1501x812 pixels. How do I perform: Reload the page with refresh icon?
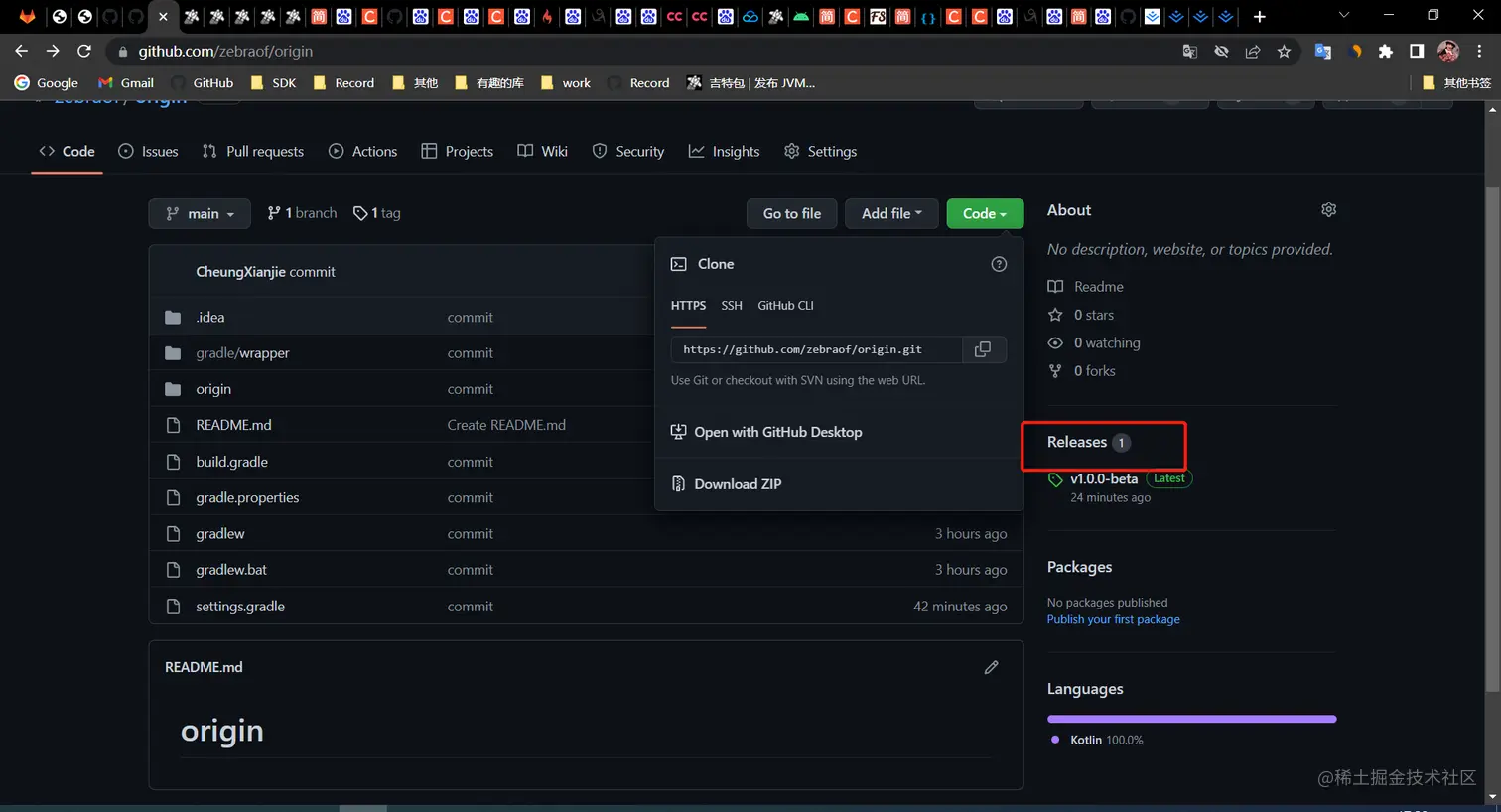point(84,51)
